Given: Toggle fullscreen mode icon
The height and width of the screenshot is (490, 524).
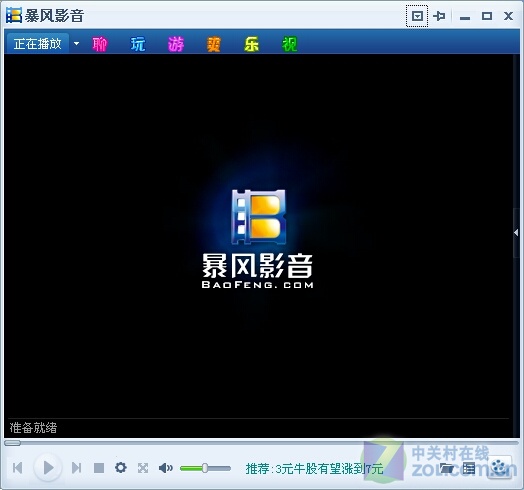Looking at the screenshot, I should (143, 468).
